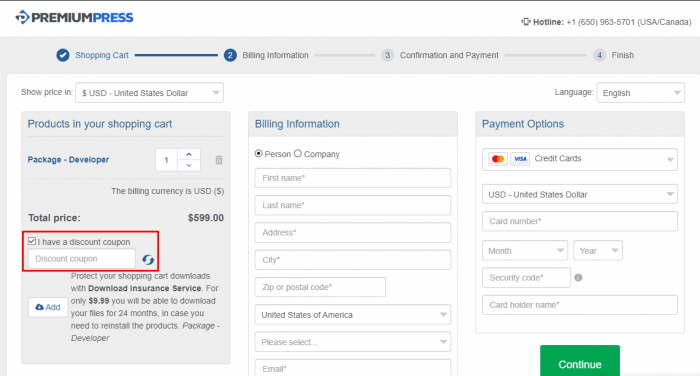Screen dimensions: 700x376
Task: Click the step 2 Billing Information circle
Action: pyautogui.click(x=230, y=55)
